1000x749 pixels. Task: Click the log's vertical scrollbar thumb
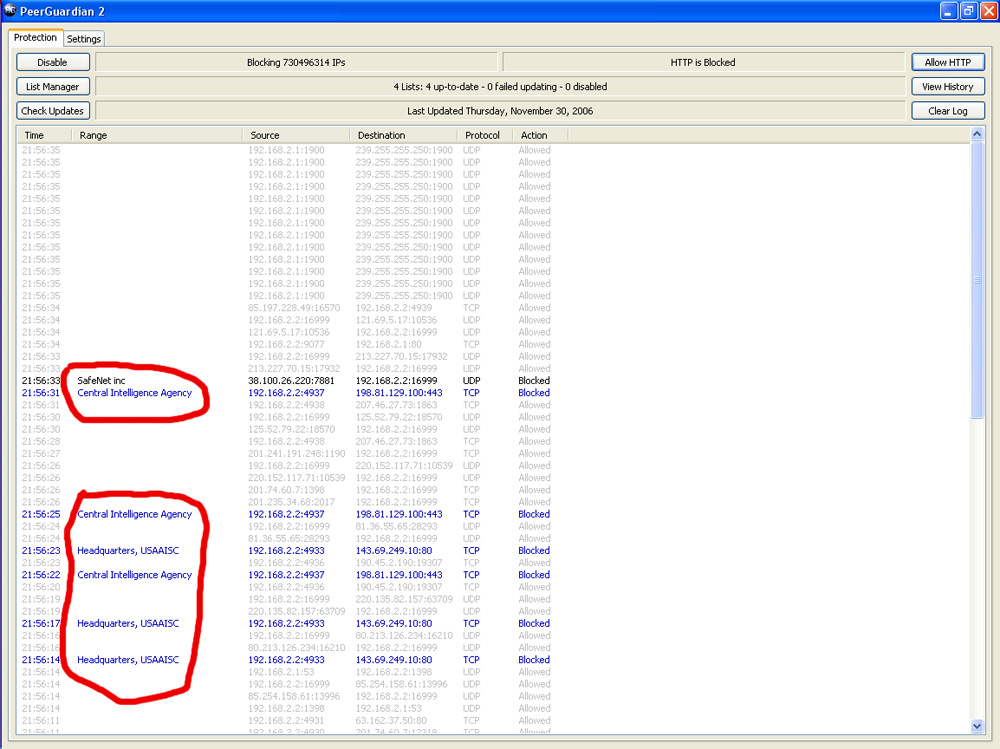(976, 280)
